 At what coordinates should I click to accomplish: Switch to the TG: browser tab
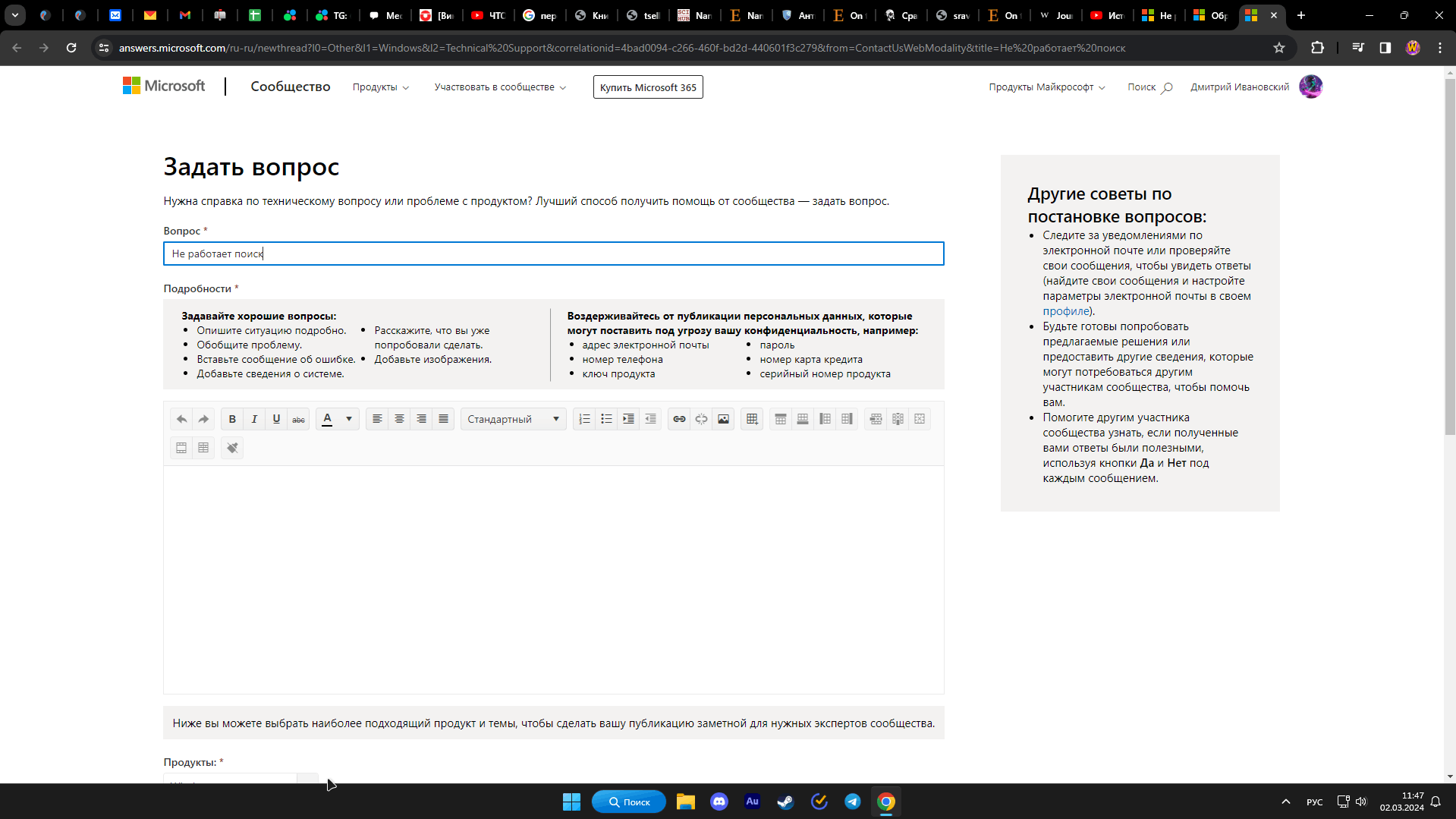tap(332, 15)
